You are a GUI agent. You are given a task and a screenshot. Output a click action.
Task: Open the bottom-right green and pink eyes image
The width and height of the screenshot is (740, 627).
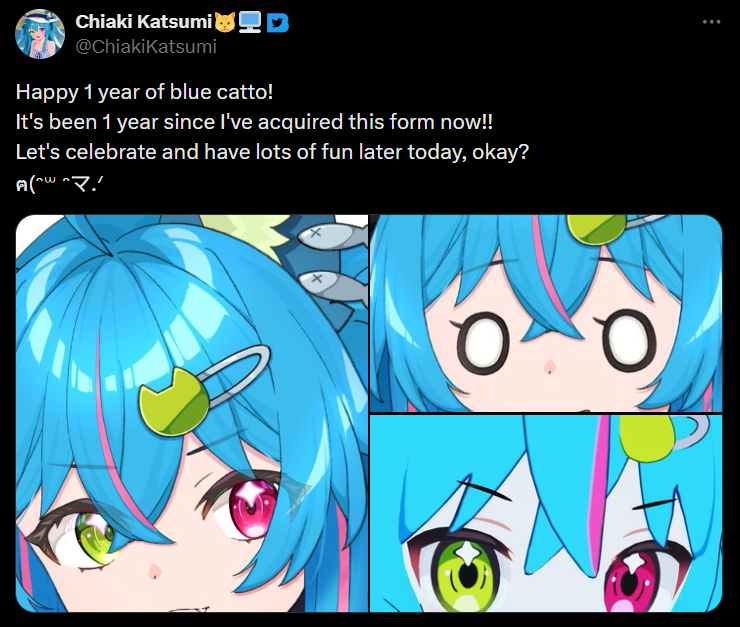tap(546, 513)
